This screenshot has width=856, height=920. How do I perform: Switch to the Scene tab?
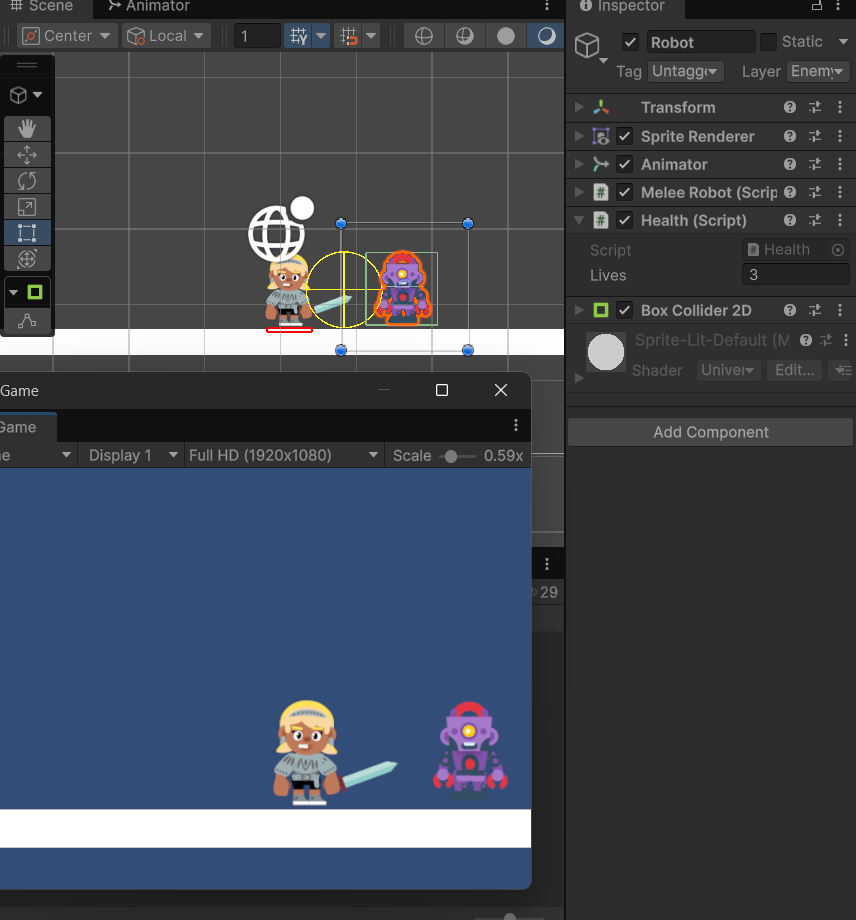(x=42, y=6)
